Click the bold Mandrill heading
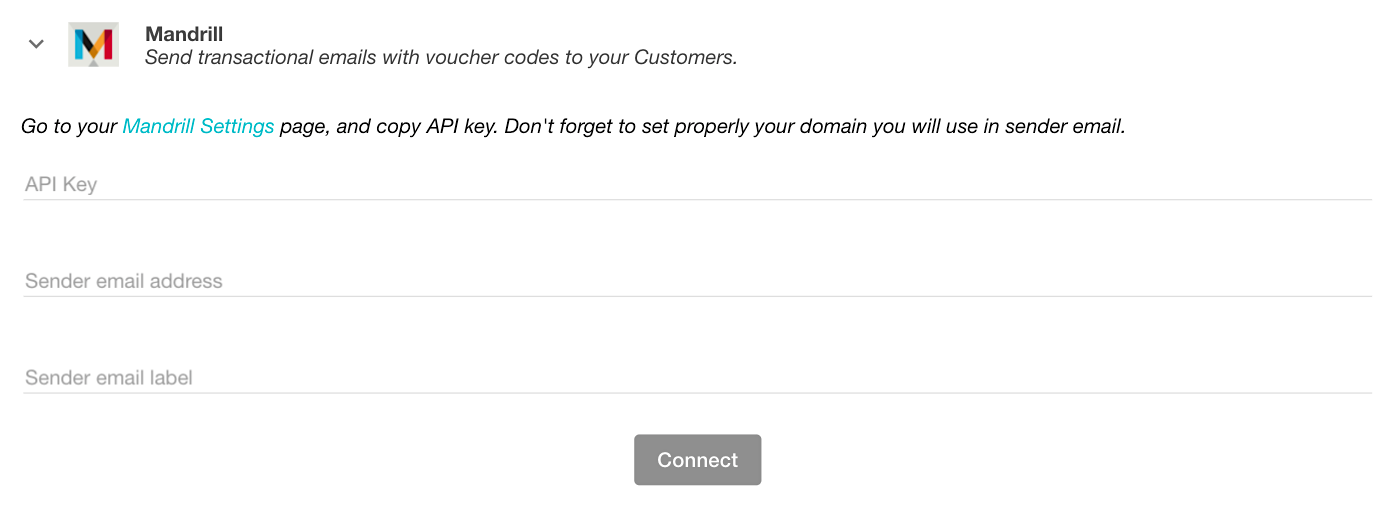This screenshot has width=1383, height=508. [x=184, y=35]
